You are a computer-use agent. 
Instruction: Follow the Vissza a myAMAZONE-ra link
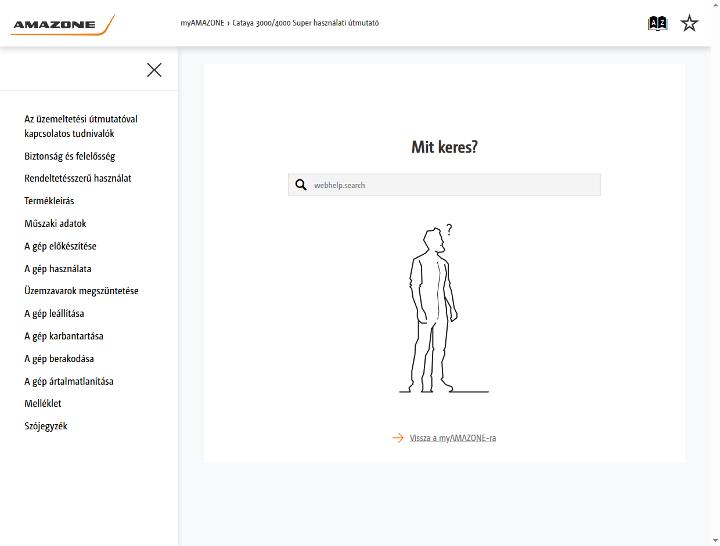452,438
